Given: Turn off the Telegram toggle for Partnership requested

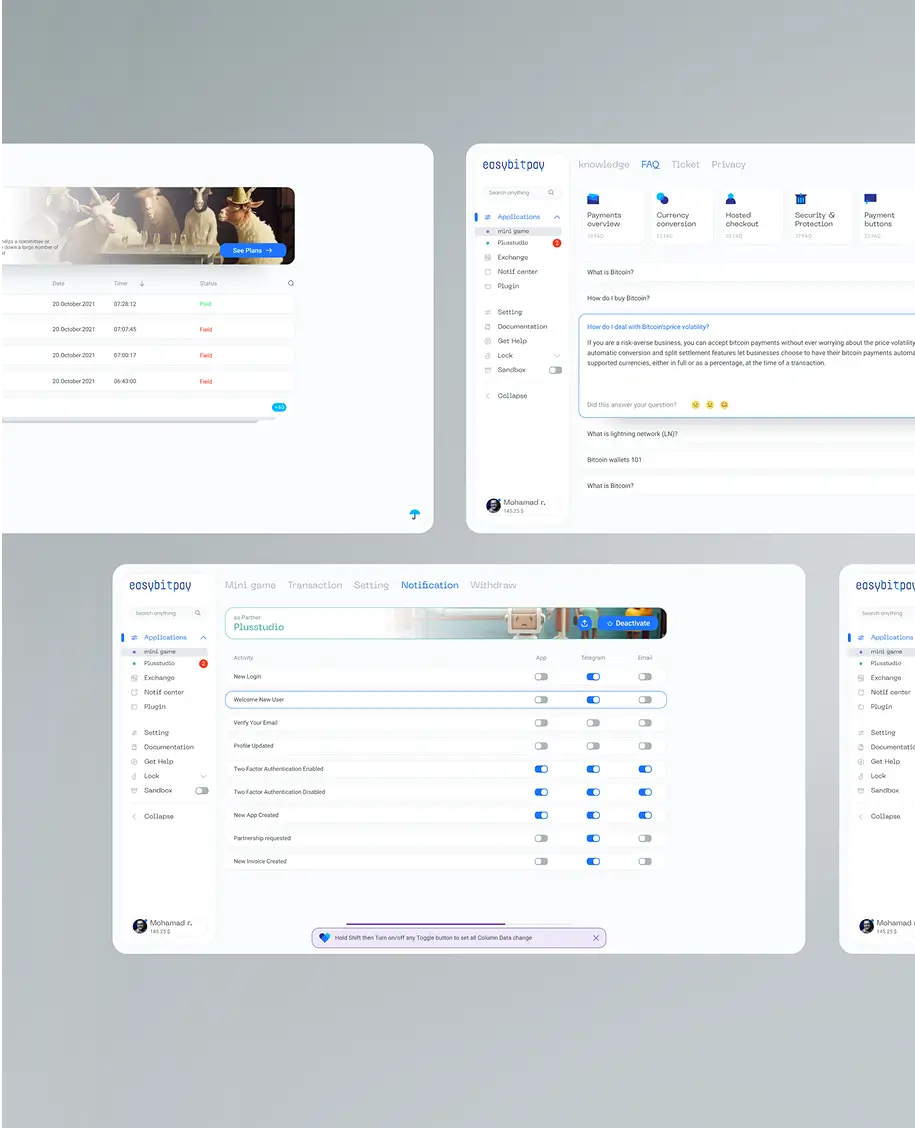Looking at the screenshot, I should (593, 838).
